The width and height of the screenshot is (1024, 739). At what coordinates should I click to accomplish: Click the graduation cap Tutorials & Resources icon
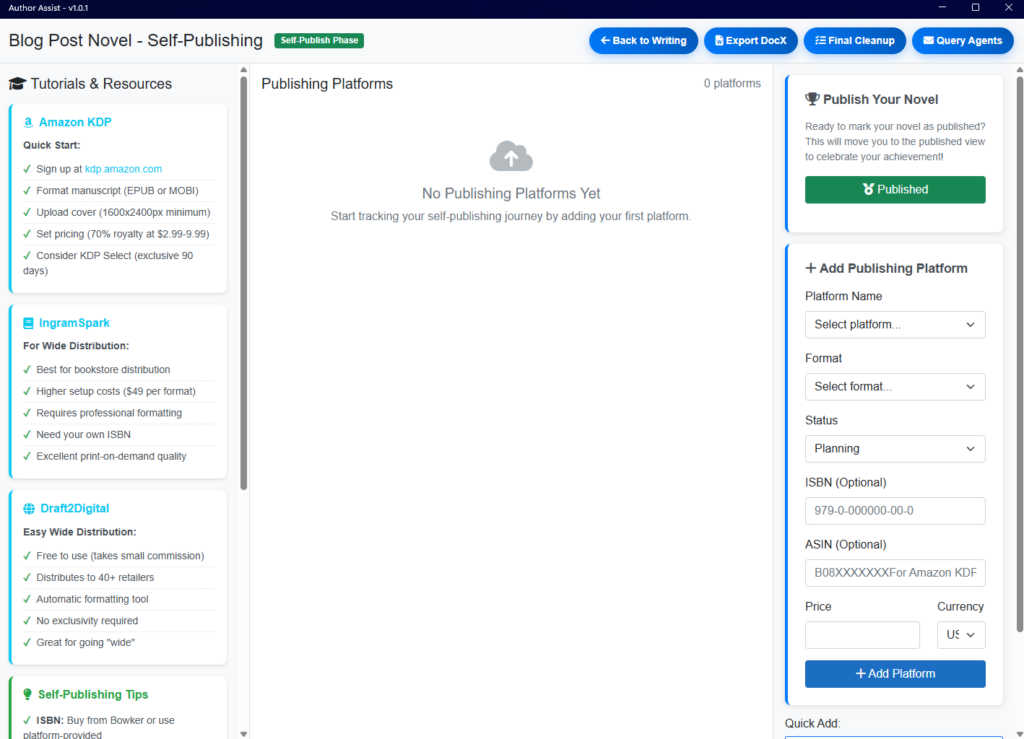click(x=17, y=84)
